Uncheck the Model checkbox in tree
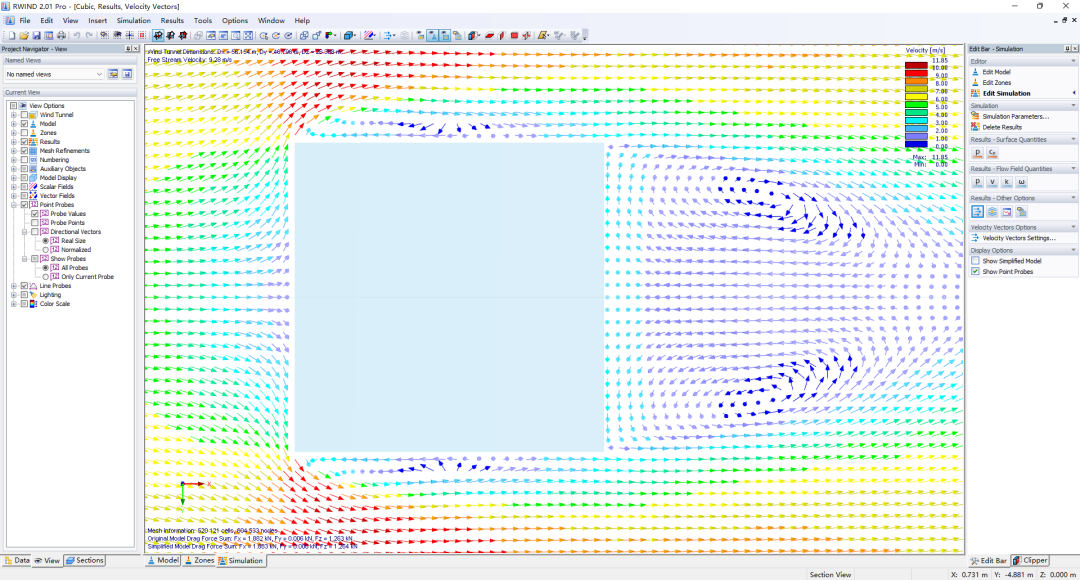Viewport: 1080px width, 580px height. [24, 124]
